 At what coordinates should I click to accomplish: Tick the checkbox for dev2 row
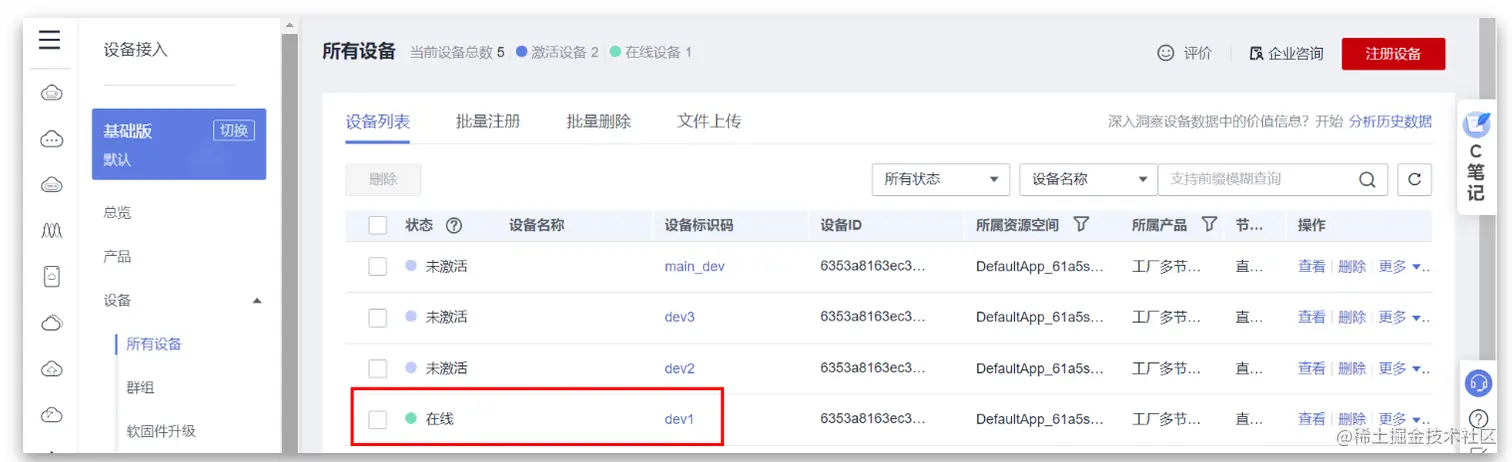(x=377, y=368)
